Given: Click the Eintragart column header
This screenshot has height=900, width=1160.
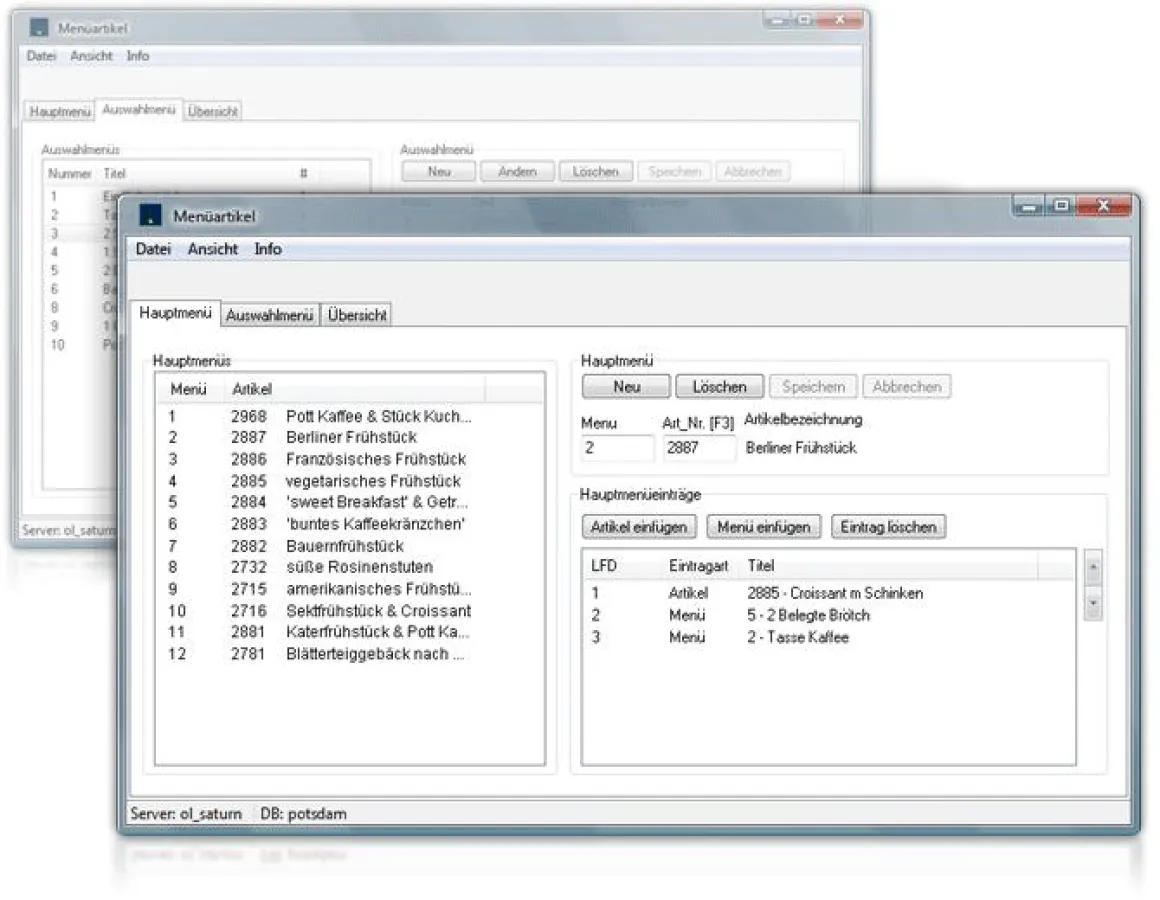Looking at the screenshot, I should [695, 566].
